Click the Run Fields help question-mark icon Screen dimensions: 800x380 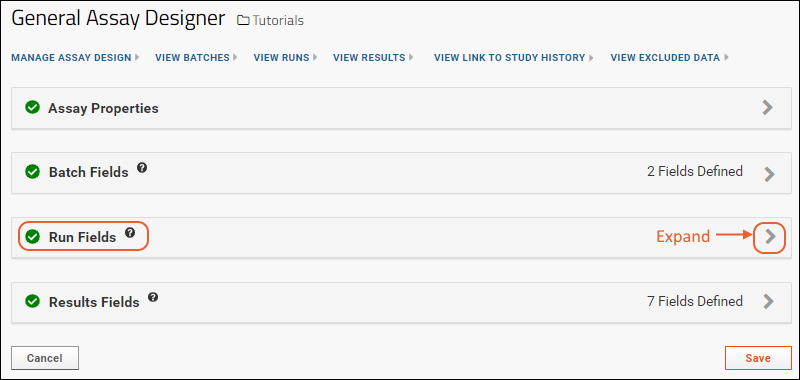[130, 233]
